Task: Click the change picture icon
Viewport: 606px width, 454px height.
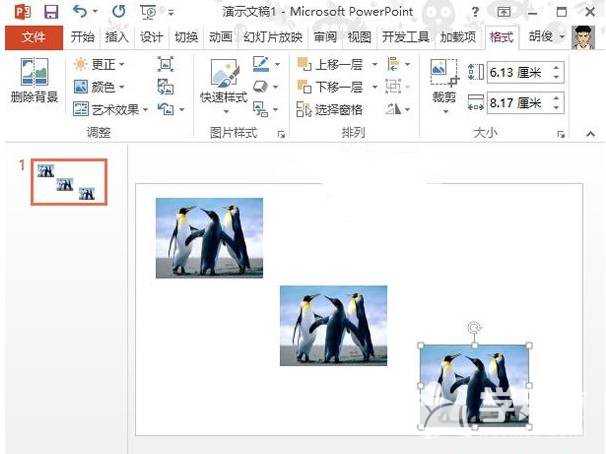Action: pyautogui.click(x=166, y=87)
